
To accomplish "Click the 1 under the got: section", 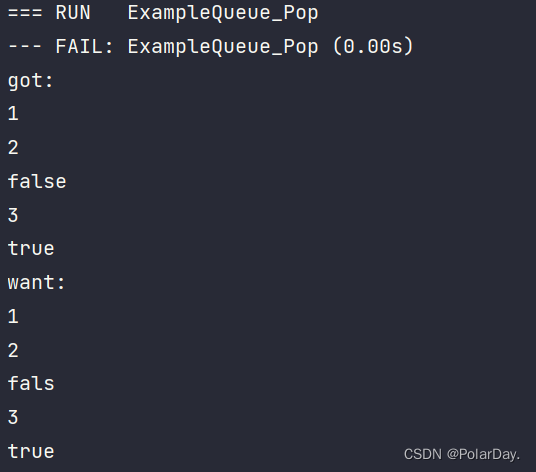I will pyautogui.click(x=13, y=113).
